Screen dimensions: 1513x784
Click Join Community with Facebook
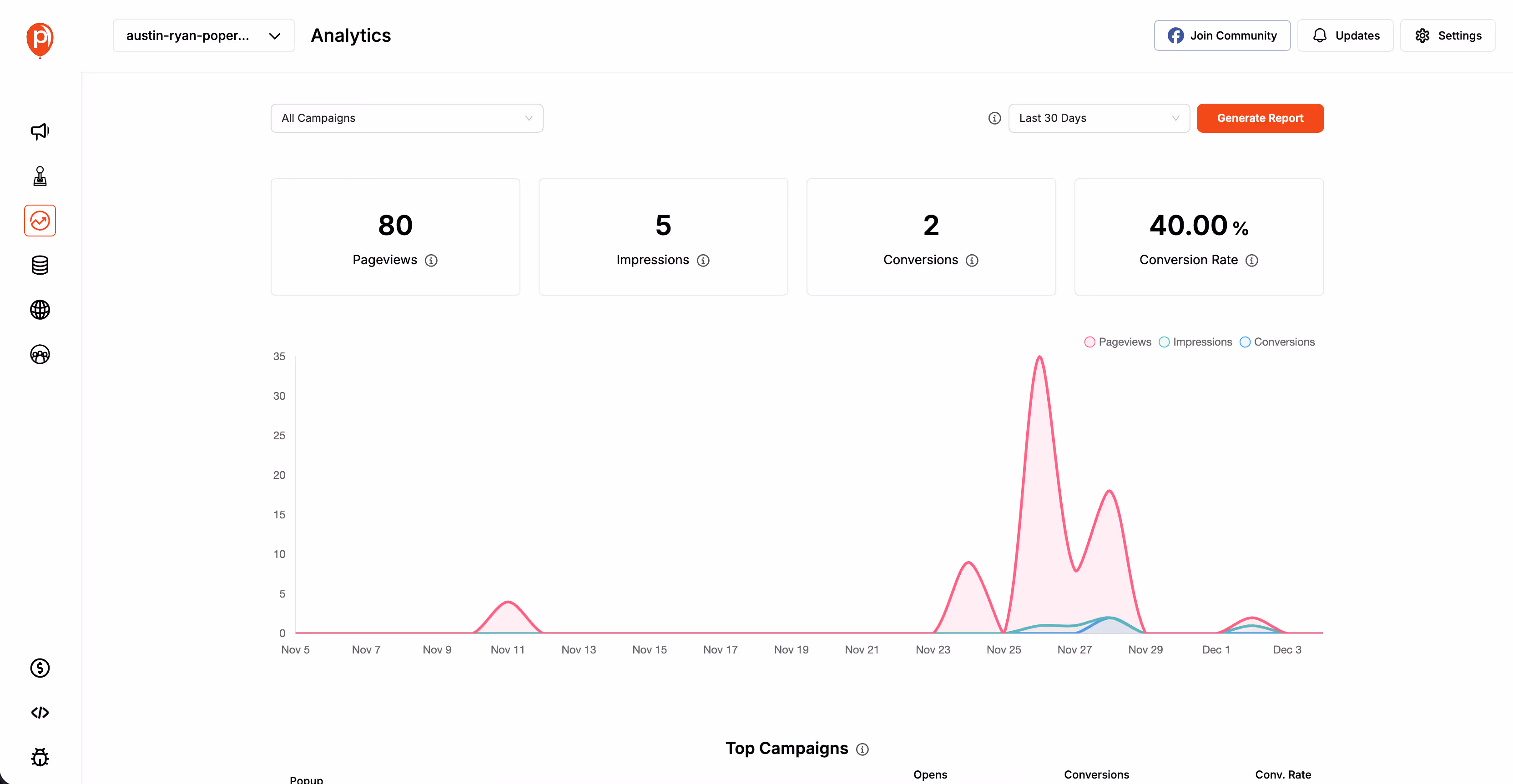tap(1222, 35)
